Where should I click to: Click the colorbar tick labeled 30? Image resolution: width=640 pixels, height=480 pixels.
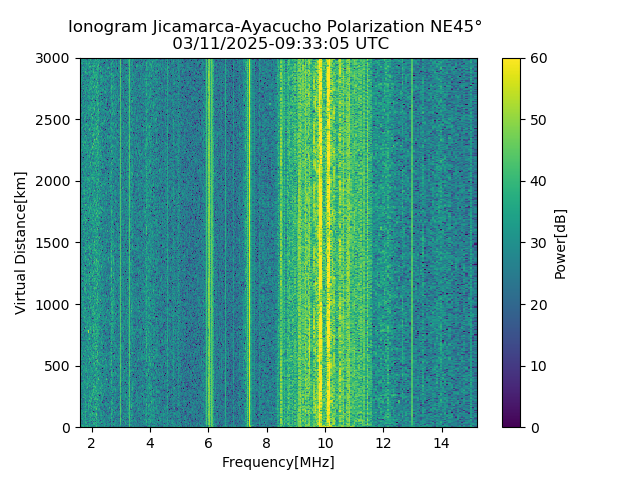click(x=538, y=243)
